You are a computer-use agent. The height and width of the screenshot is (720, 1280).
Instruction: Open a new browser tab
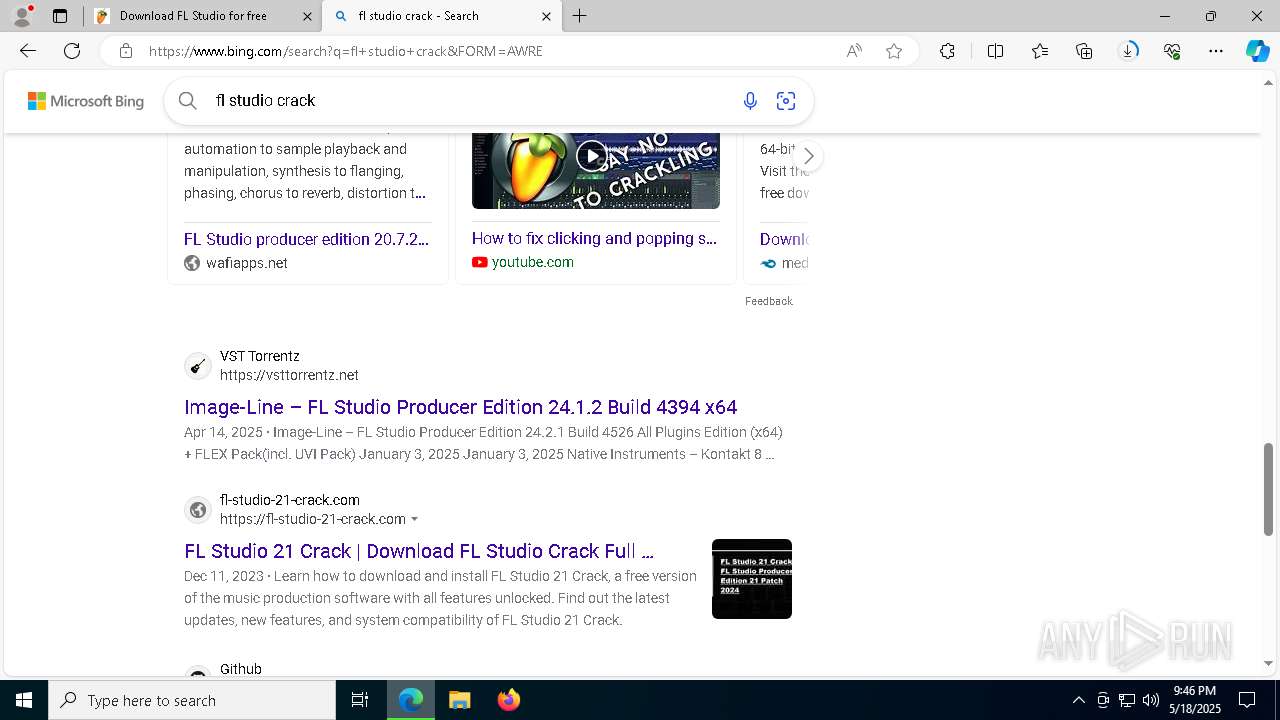point(580,16)
